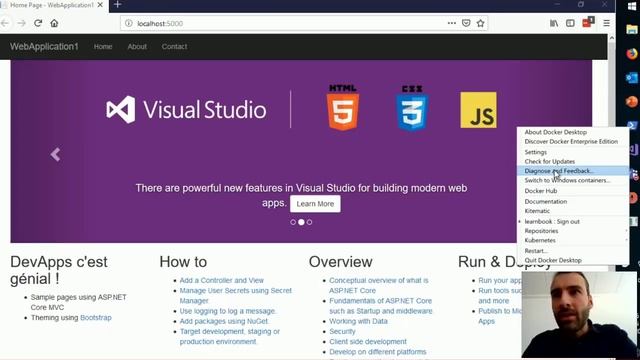640x360 pixels.
Task: Open Firefox from the taskbar
Action: coord(632,54)
